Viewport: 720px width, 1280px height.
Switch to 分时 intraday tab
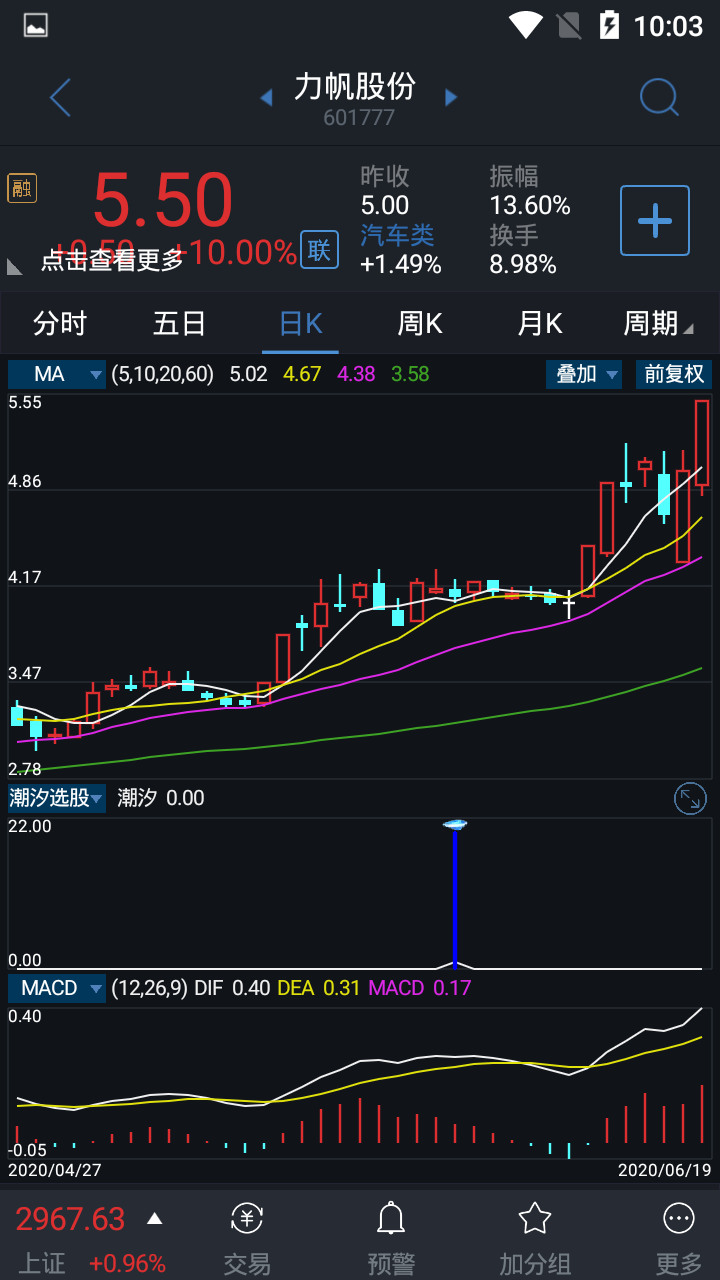(60, 323)
